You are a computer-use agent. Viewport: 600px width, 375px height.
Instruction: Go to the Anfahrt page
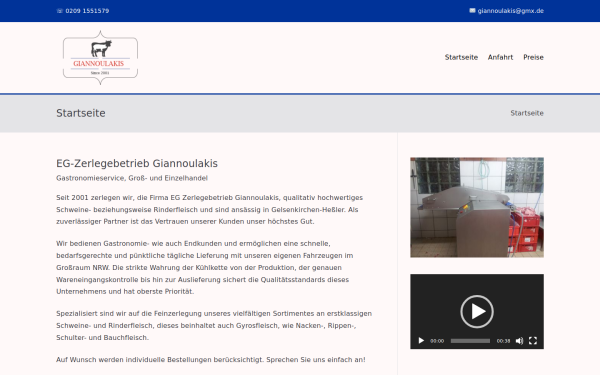[500, 57]
